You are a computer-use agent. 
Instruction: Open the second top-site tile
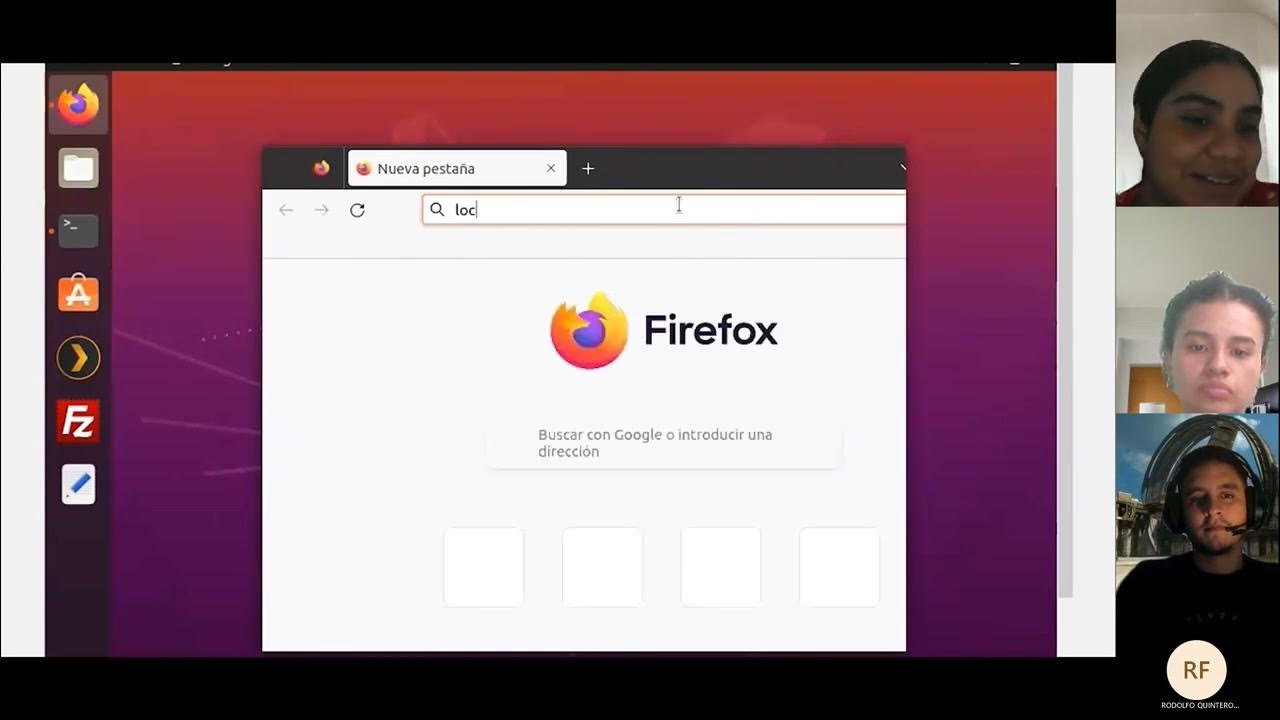(x=602, y=567)
